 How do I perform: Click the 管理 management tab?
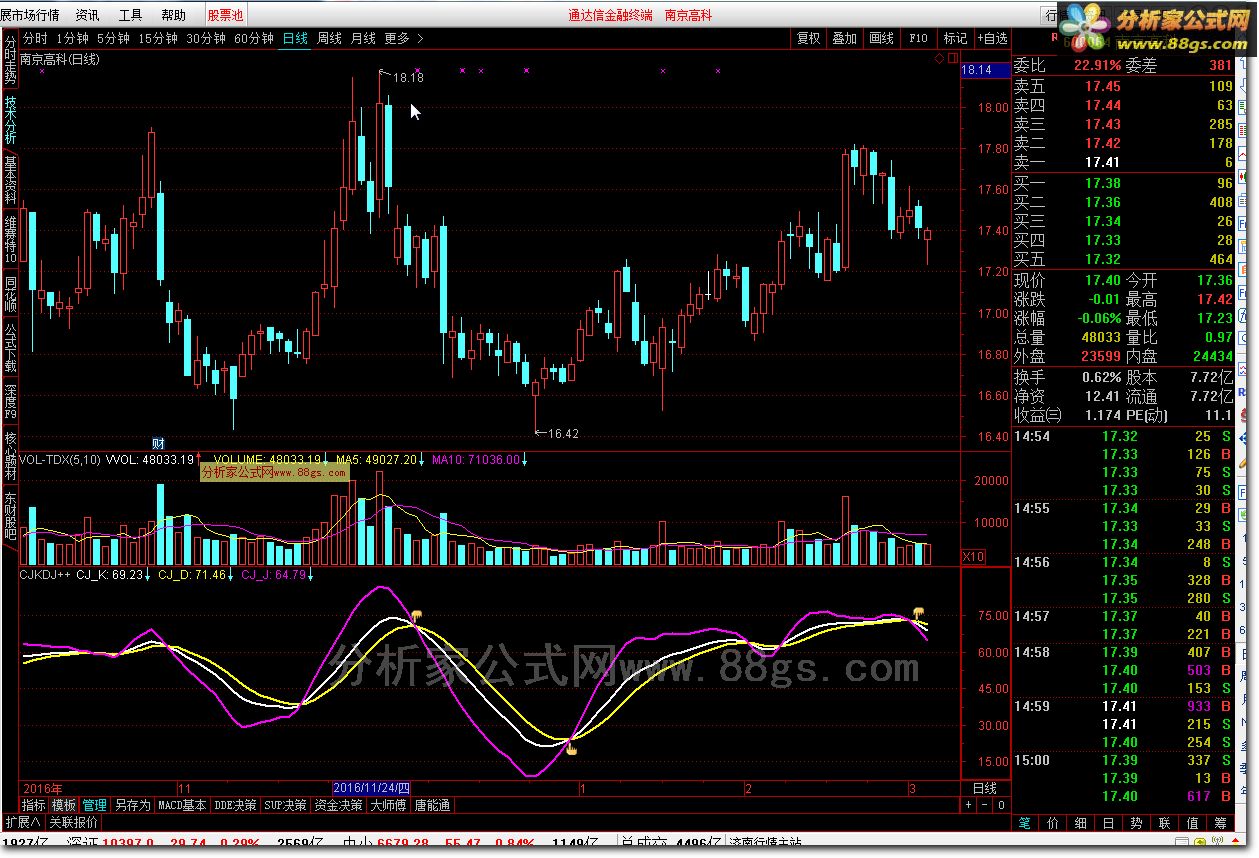click(x=95, y=805)
